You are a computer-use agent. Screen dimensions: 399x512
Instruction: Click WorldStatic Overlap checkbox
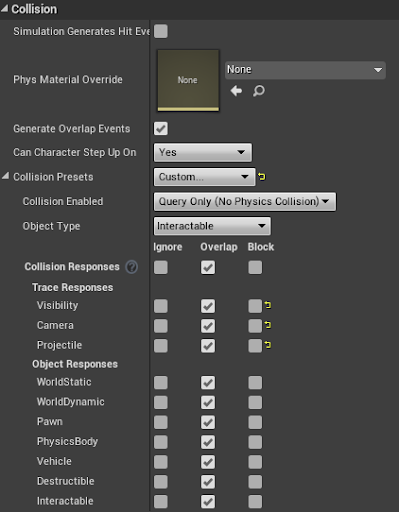click(x=208, y=383)
